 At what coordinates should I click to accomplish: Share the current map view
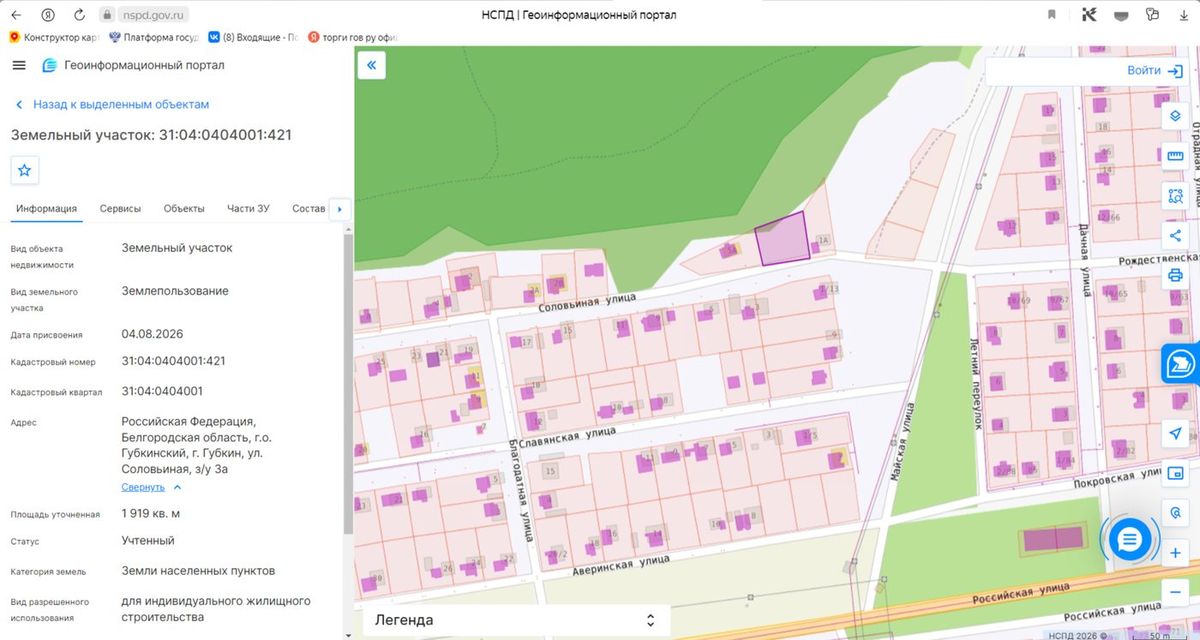point(1175,235)
